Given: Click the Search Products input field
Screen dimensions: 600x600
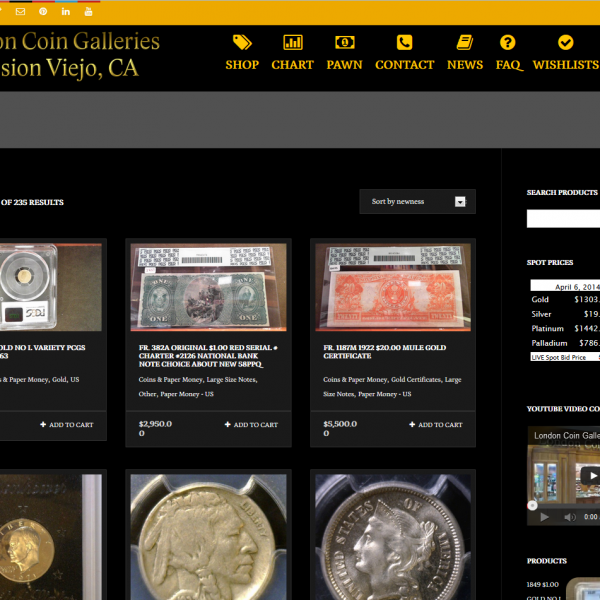Looking at the screenshot, I should click(563, 219).
